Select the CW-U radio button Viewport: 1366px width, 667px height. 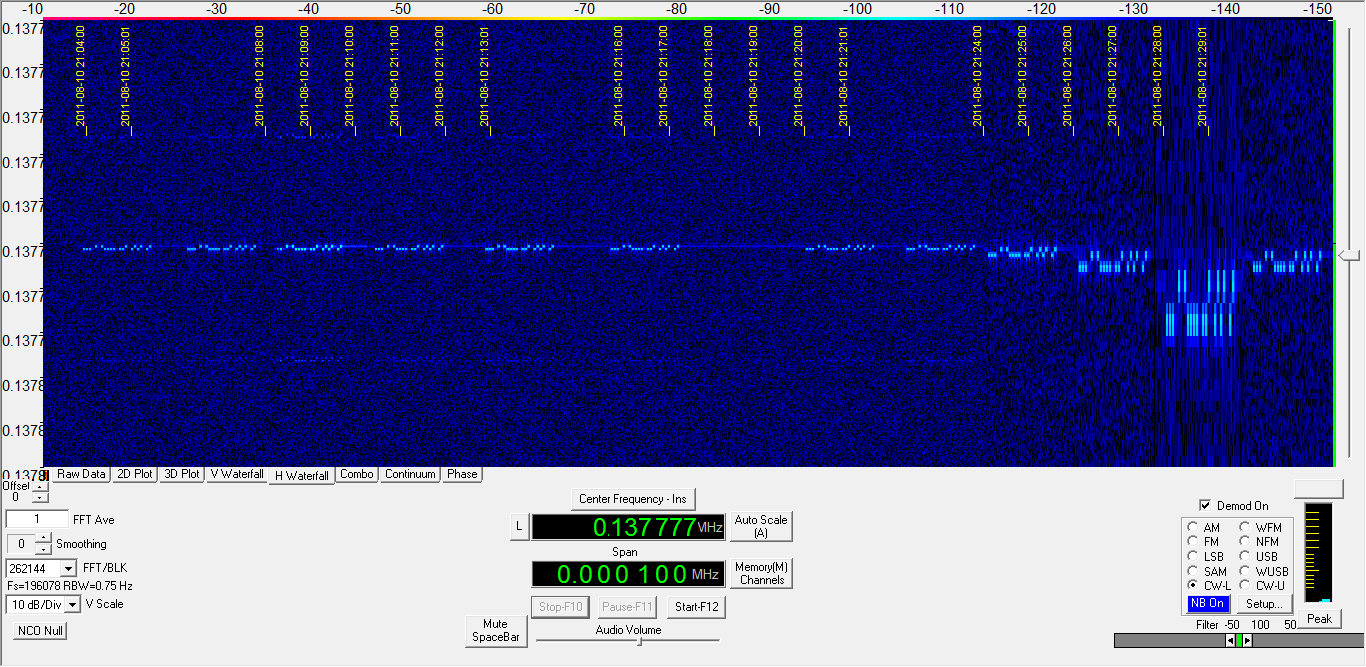pos(1262,585)
